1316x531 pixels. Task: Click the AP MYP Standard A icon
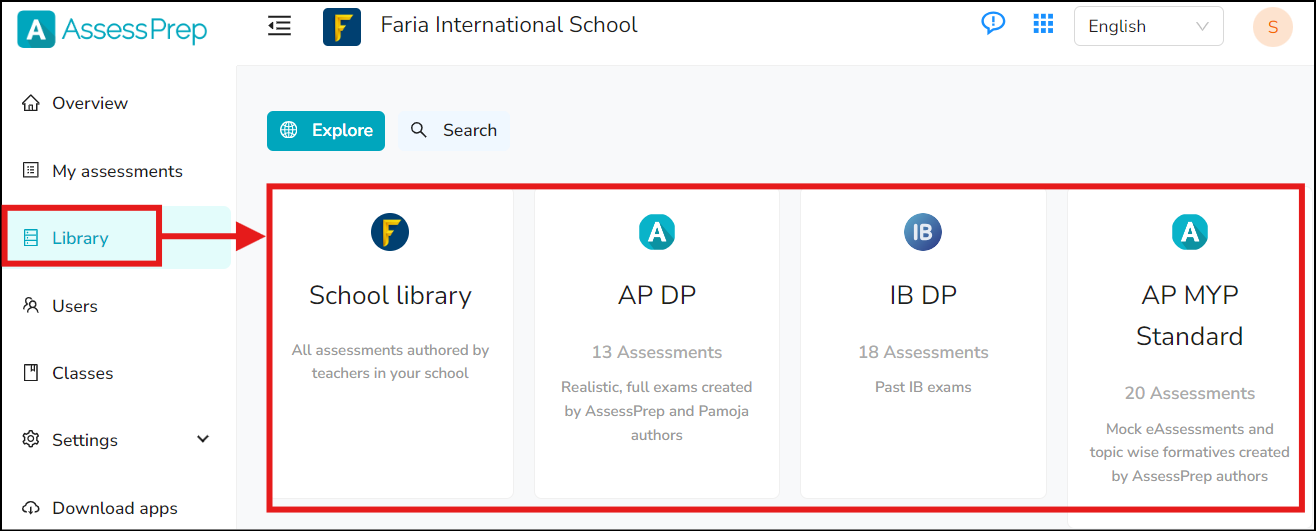[x=1190, y=232]
